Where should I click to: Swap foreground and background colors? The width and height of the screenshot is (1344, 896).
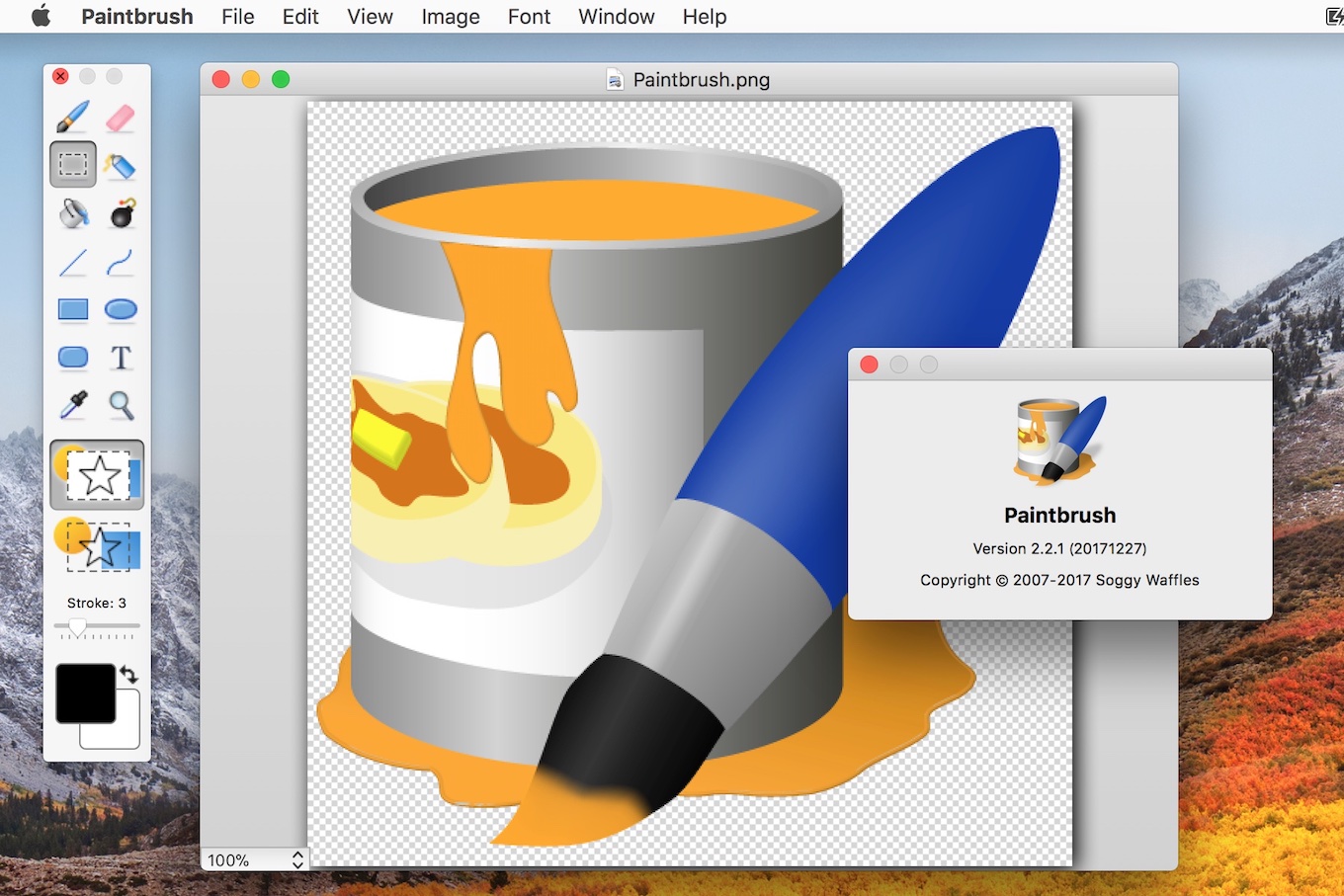click(129, 675)
